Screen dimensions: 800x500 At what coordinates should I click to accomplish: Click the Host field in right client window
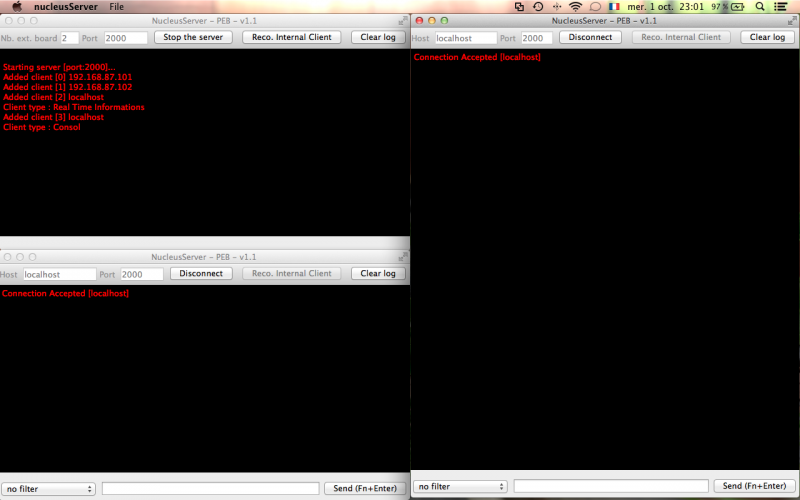[466, 38]
